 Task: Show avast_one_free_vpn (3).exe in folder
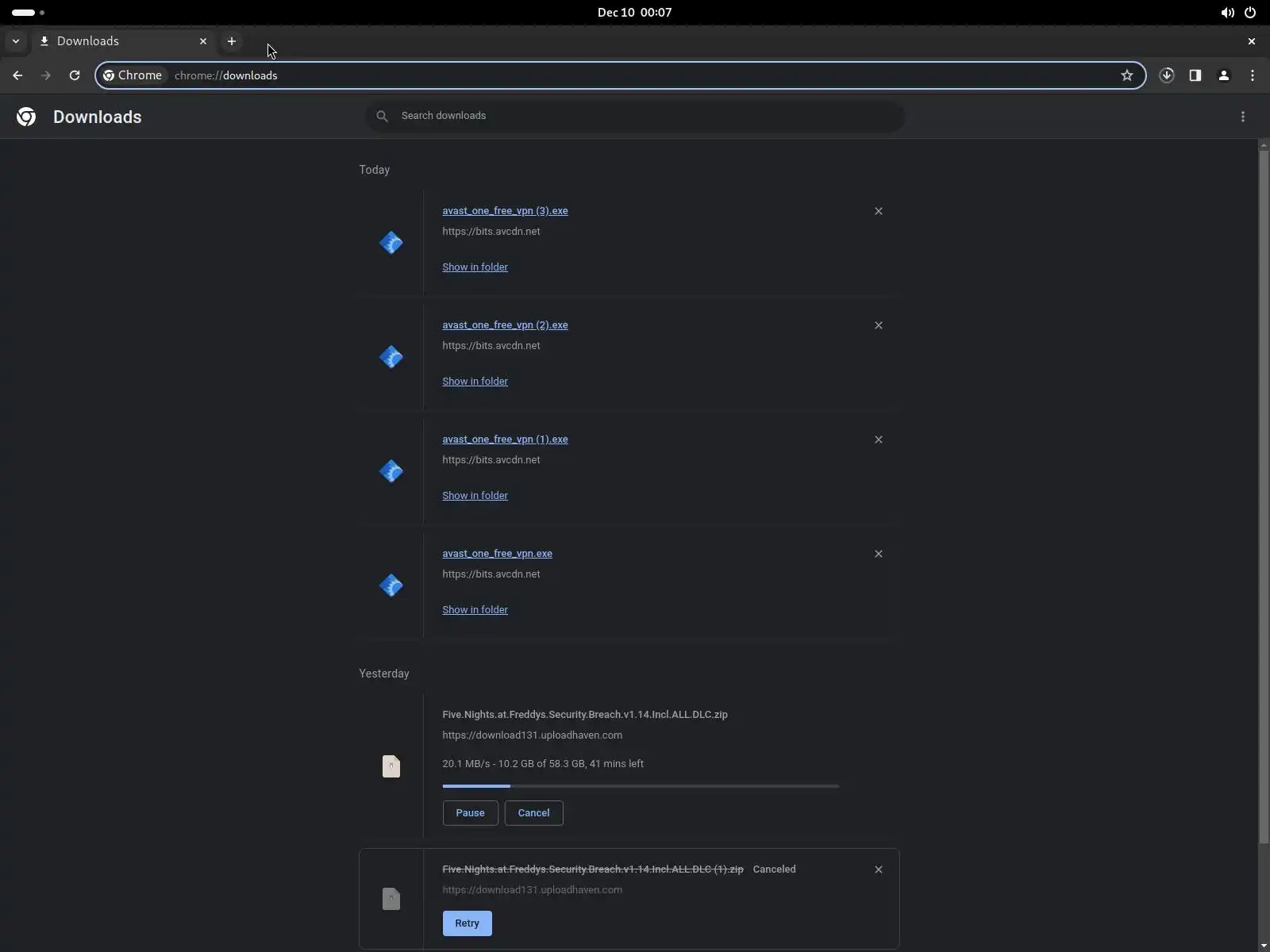click(475, 267)
